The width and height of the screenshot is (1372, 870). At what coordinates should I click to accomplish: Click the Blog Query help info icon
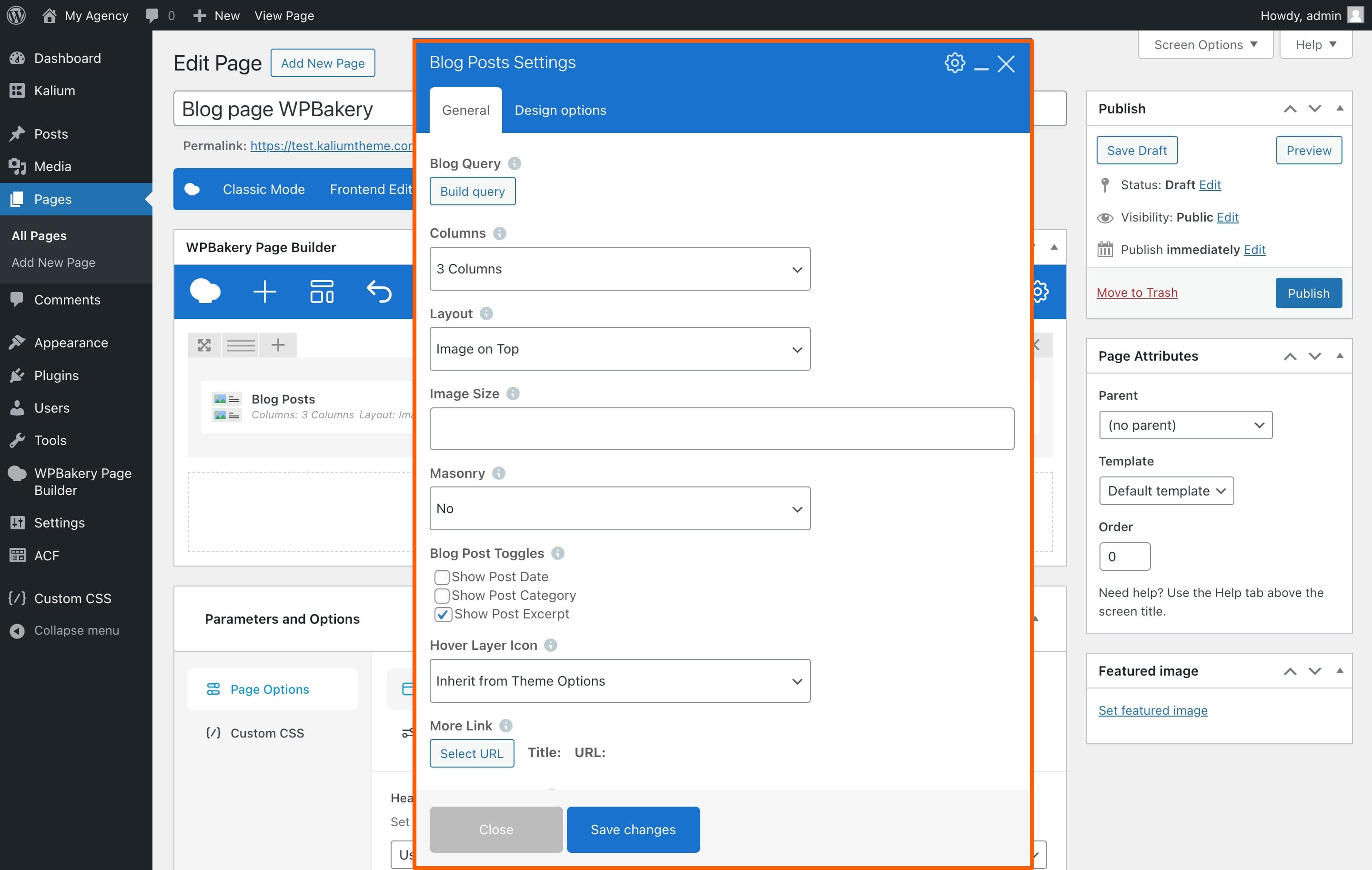[x=514, y=163]
